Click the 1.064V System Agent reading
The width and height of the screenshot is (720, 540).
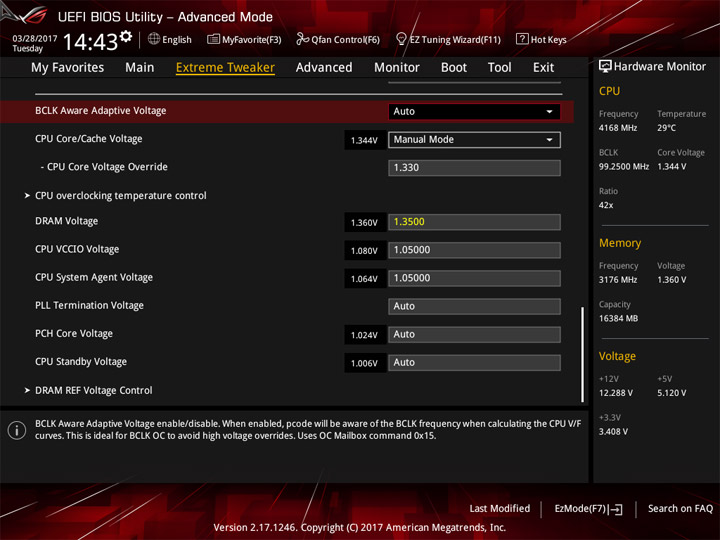pos(365,279)
